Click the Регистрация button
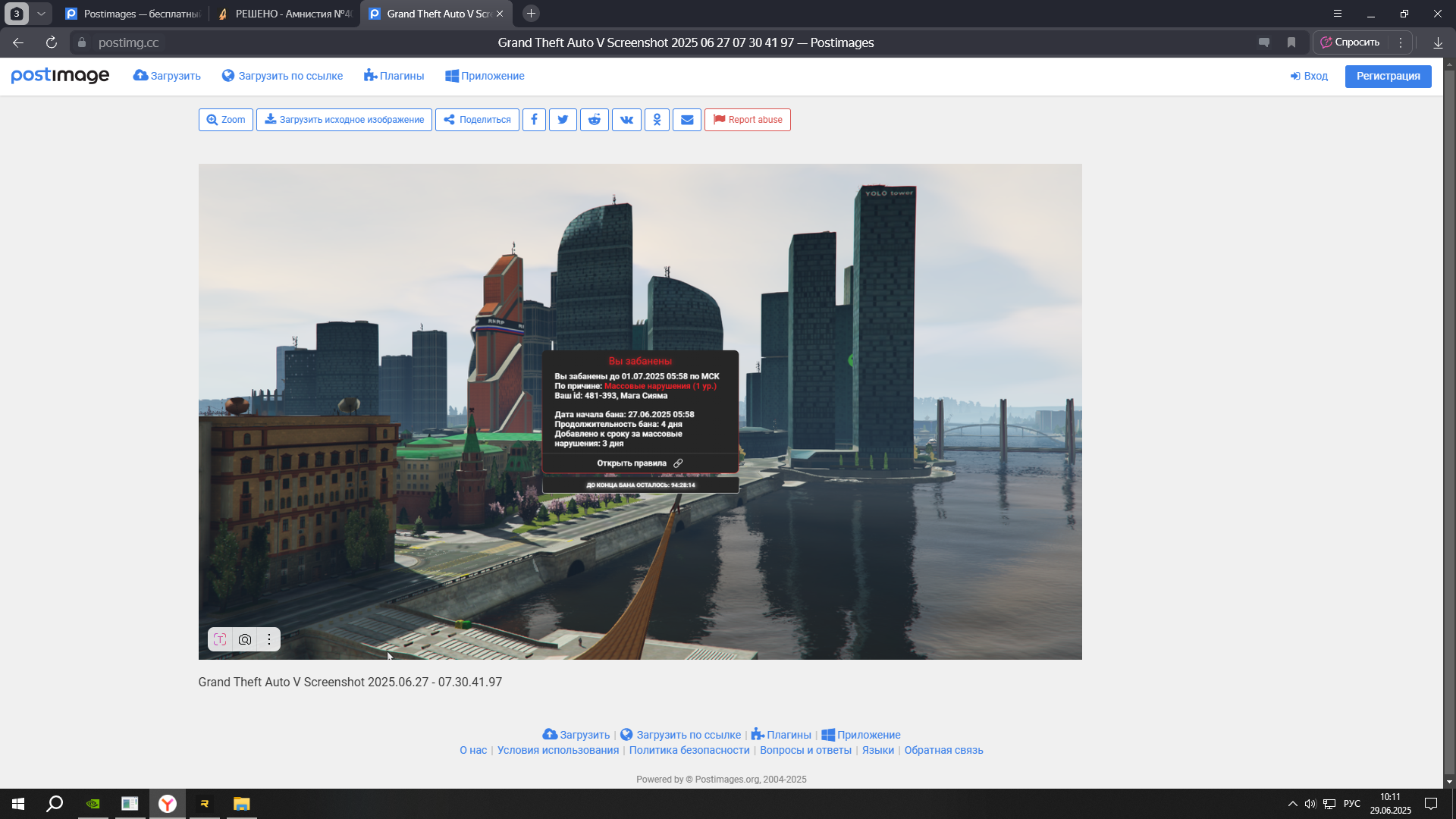This screenshot has width=1456, height=819. coord(1388,76)
